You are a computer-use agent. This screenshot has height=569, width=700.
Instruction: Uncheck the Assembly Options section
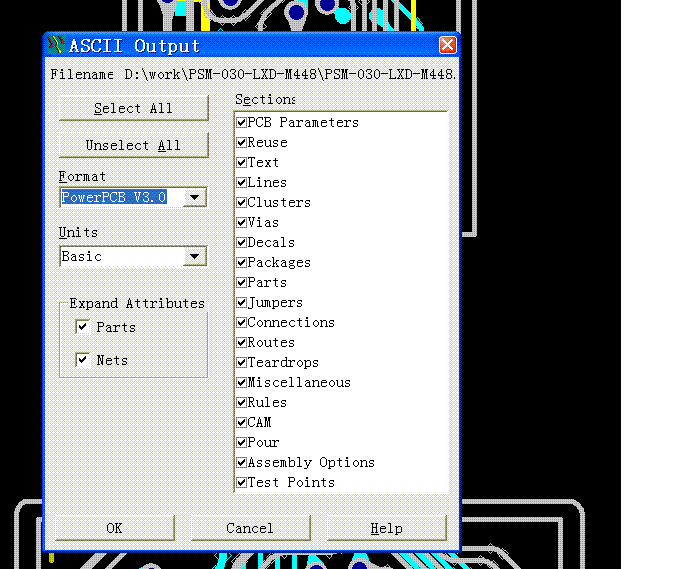pos(242,462)
